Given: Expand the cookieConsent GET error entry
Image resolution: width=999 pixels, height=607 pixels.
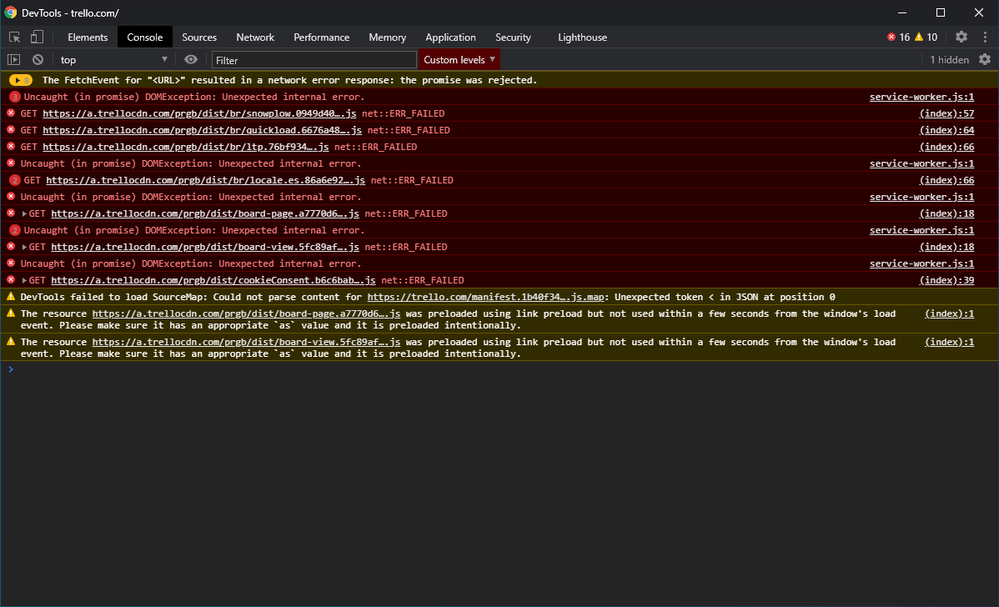Looking at the screenshot, I should coord(24,280).
